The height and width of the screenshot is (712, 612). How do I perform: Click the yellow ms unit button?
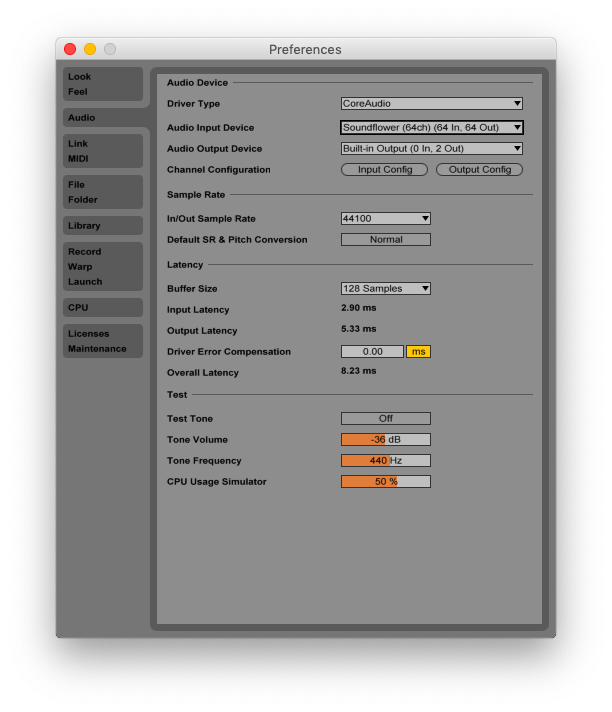419,351
